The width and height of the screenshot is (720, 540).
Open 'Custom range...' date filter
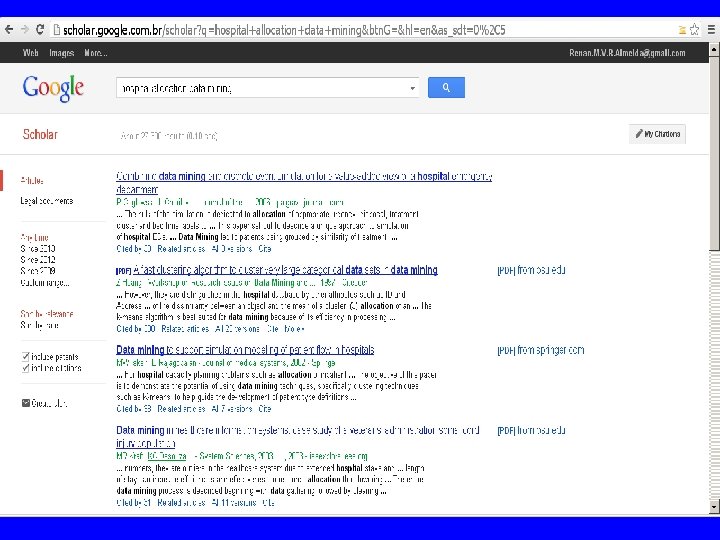(45, 282)
